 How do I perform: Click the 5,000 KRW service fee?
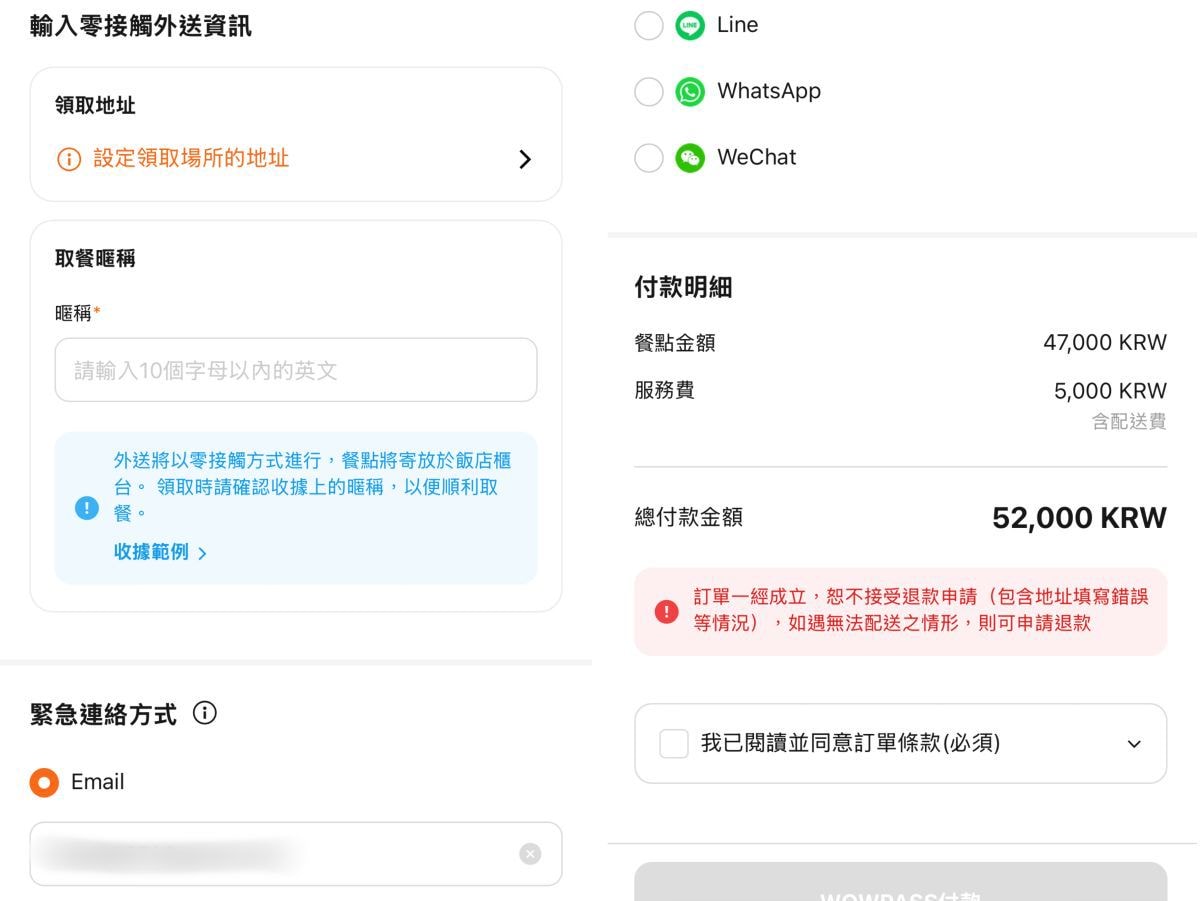click(x=1110, y=391)
